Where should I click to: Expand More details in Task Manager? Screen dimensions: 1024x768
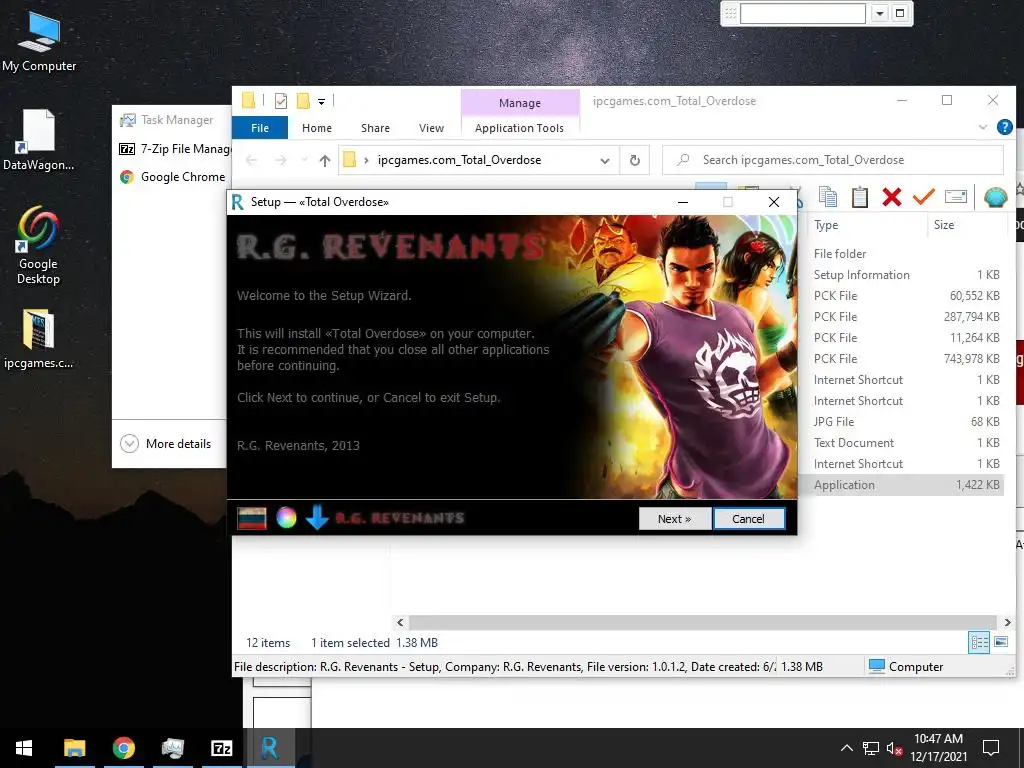point(166,443)
